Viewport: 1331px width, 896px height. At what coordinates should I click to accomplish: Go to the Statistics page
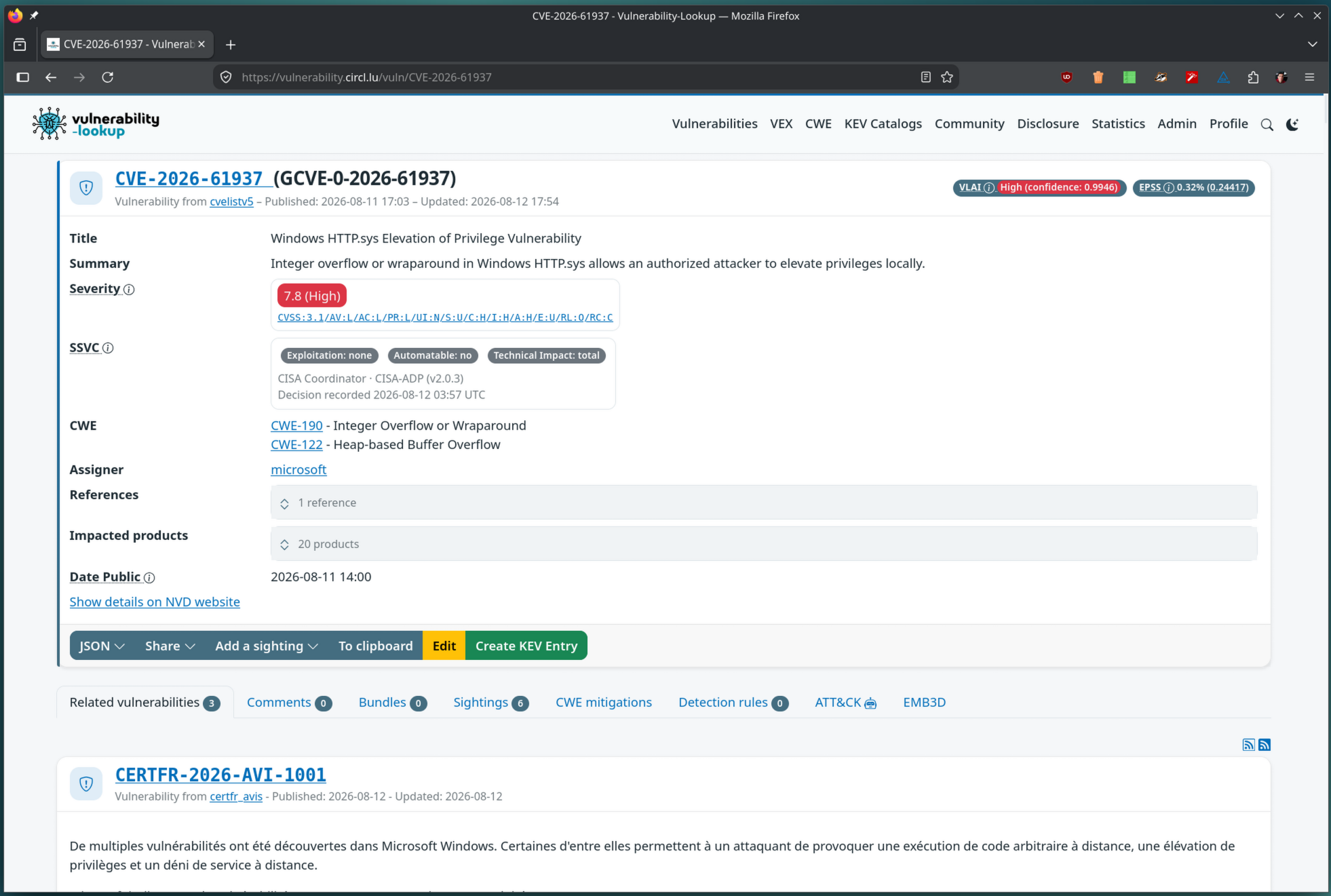[x=1118, y=124]
